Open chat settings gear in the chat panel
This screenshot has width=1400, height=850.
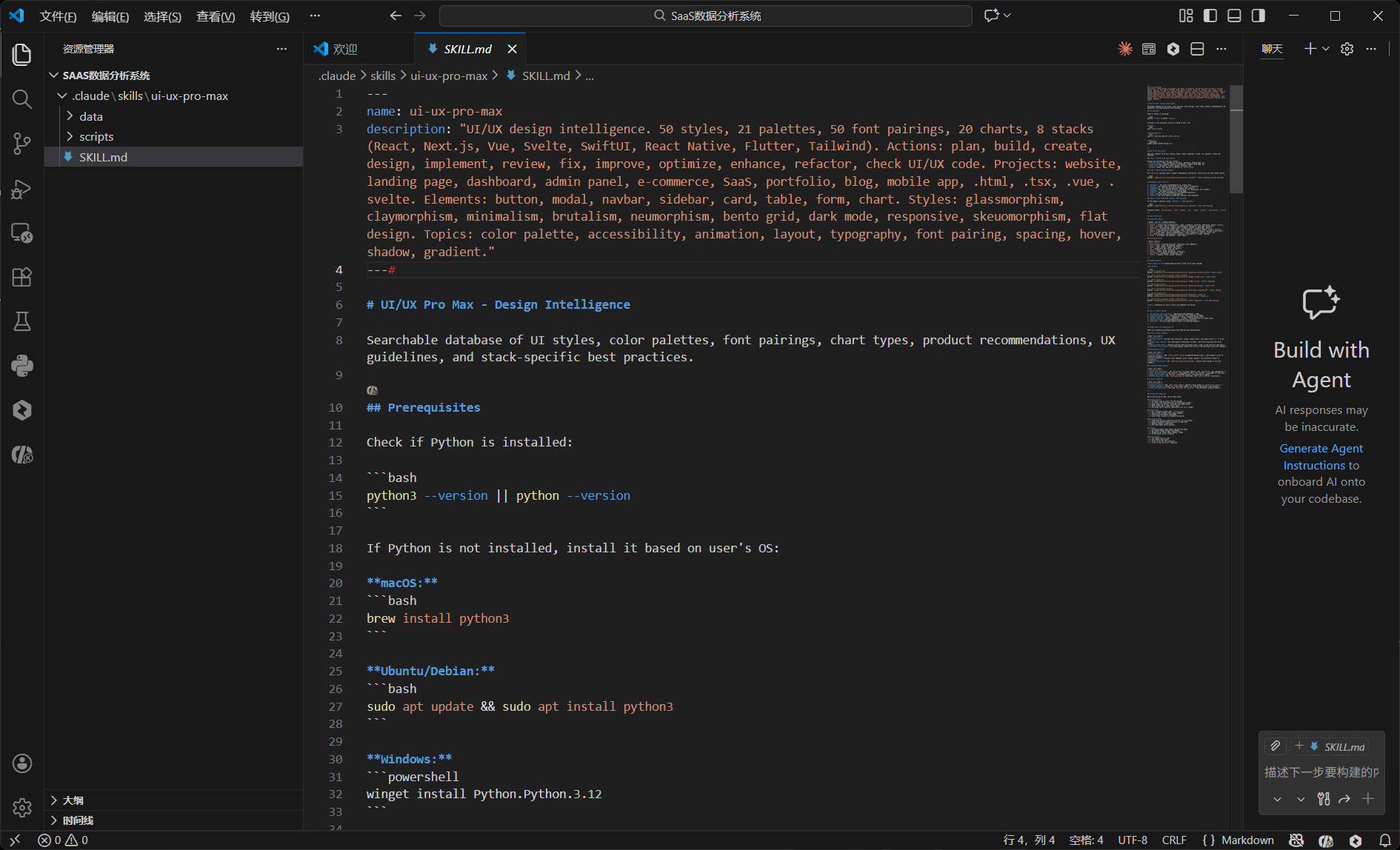pos(1347,49)
